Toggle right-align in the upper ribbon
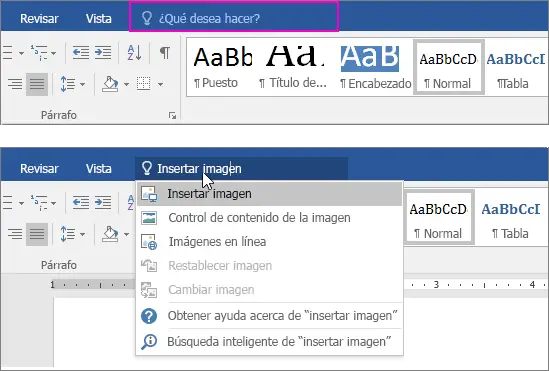Viewport: 549px width, 371px height. point(15,84)
